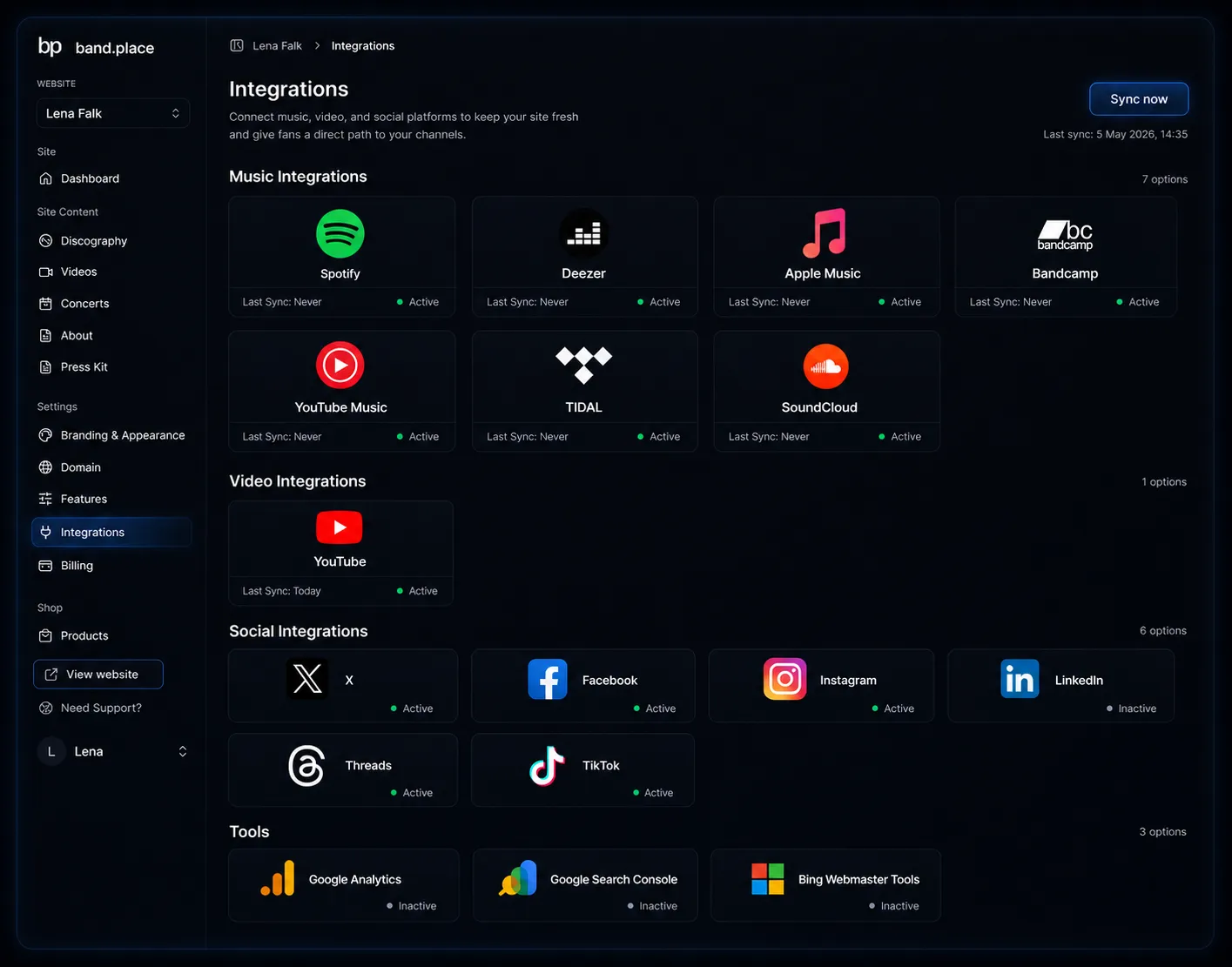The height and width of the screenshot is (967, 1232).
Task: Click Last Sync: Today on YouTube card
Action: point(281,591)
